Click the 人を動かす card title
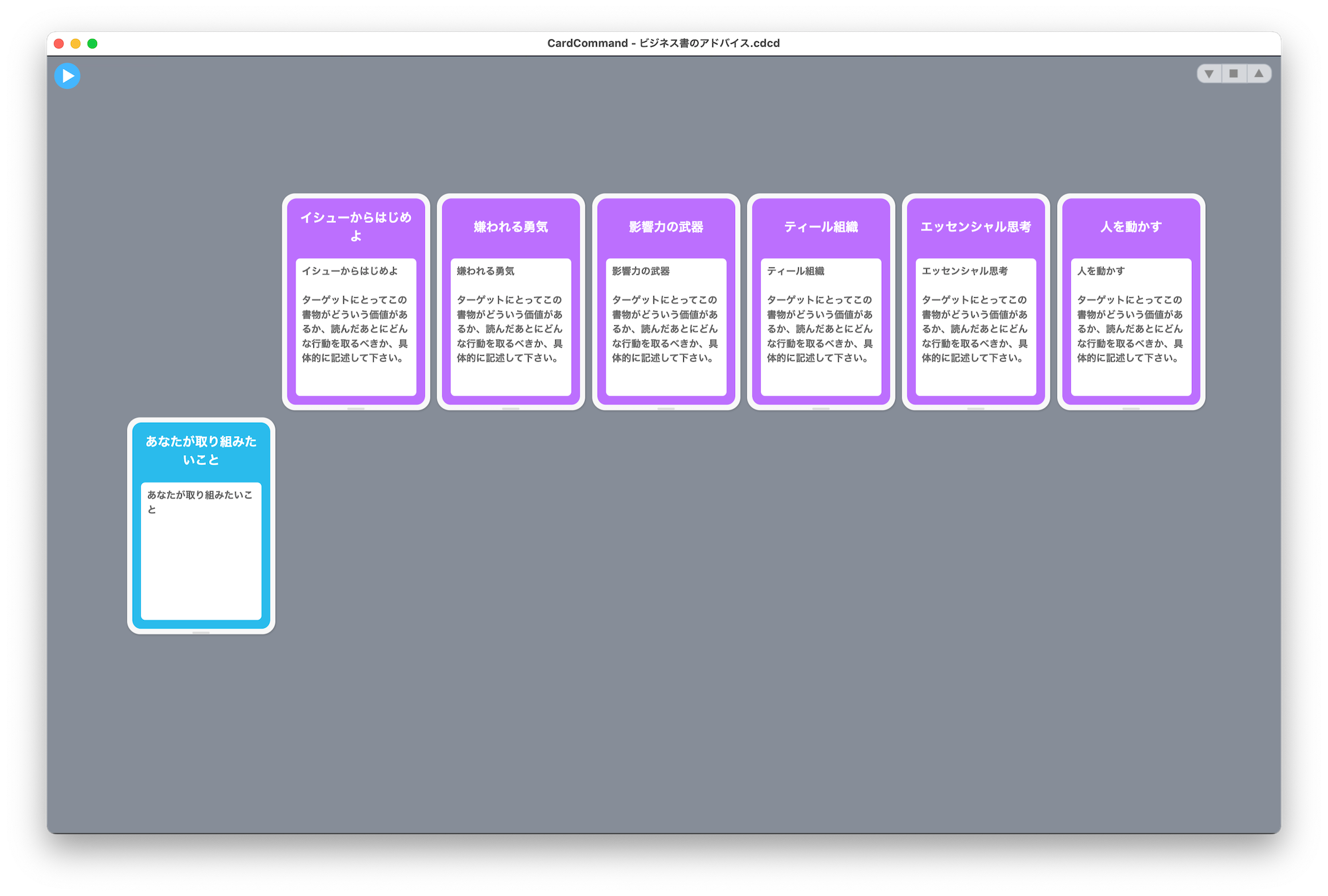Screen dimensions: 1328x896 click(1131, 227)
